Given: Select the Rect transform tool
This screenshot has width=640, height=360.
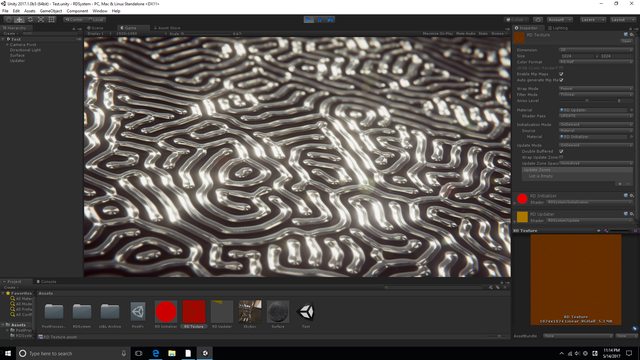Looking at the screenshot, I should click(x=52, y=20).
